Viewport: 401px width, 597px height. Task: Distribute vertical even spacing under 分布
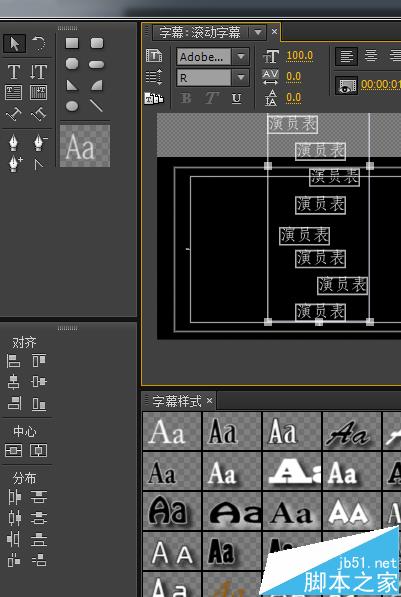point(39,561)
